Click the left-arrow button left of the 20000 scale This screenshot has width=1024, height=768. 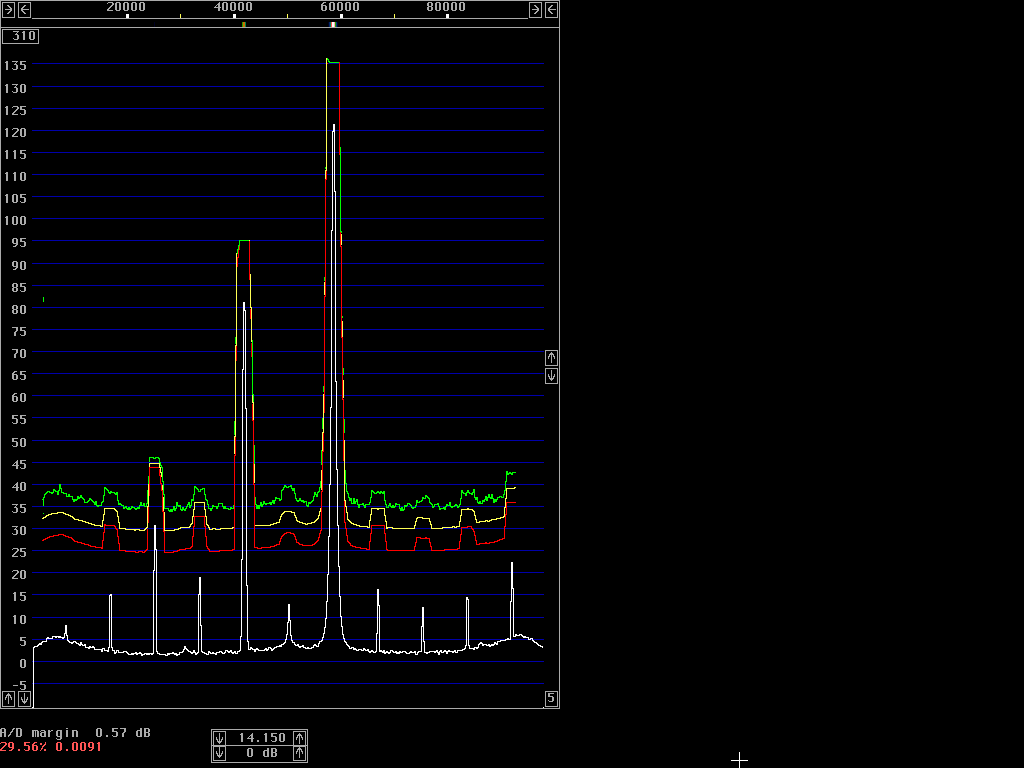click(x=24, y=9)
